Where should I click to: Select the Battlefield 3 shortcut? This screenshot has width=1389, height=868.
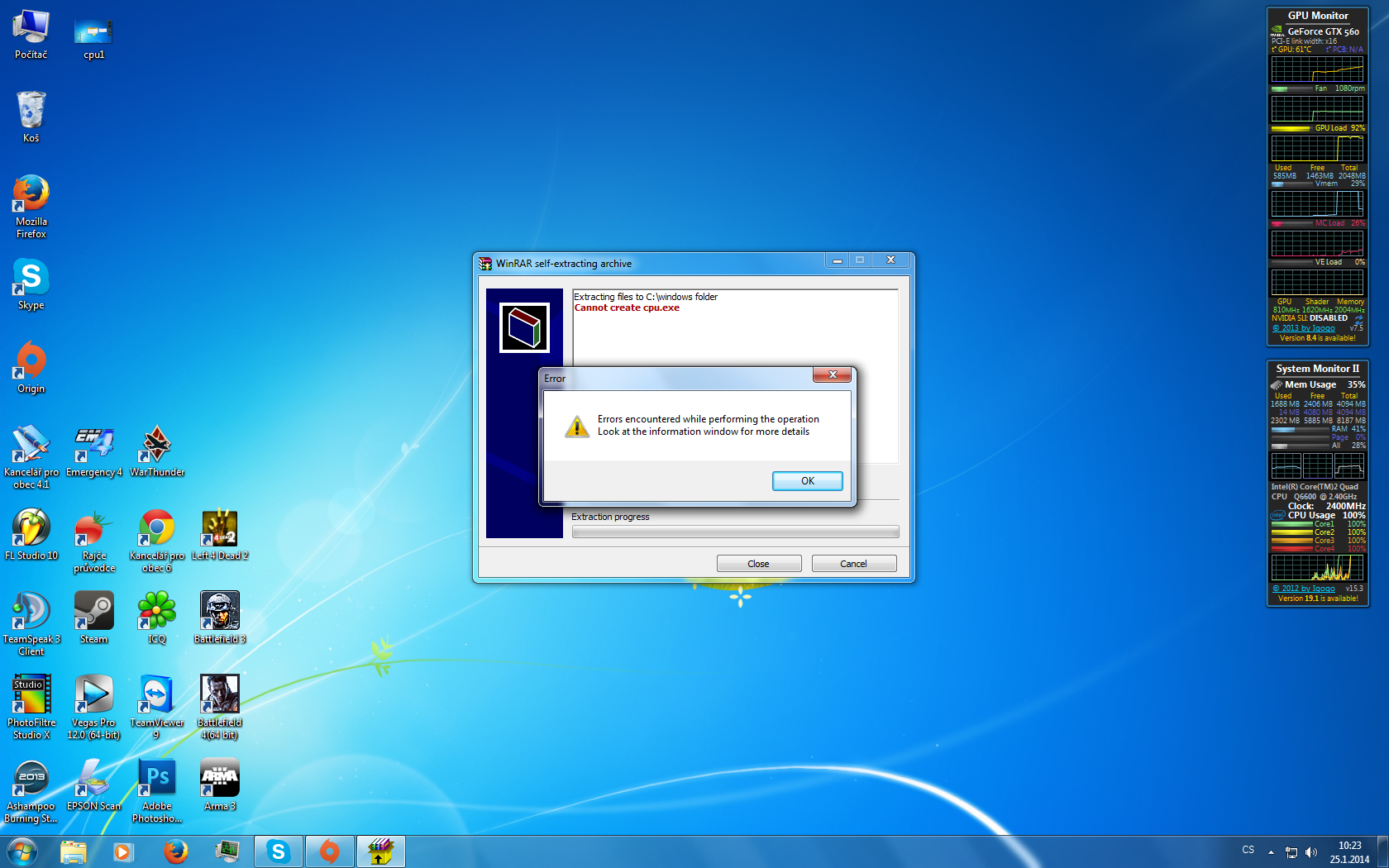[219, 618]
